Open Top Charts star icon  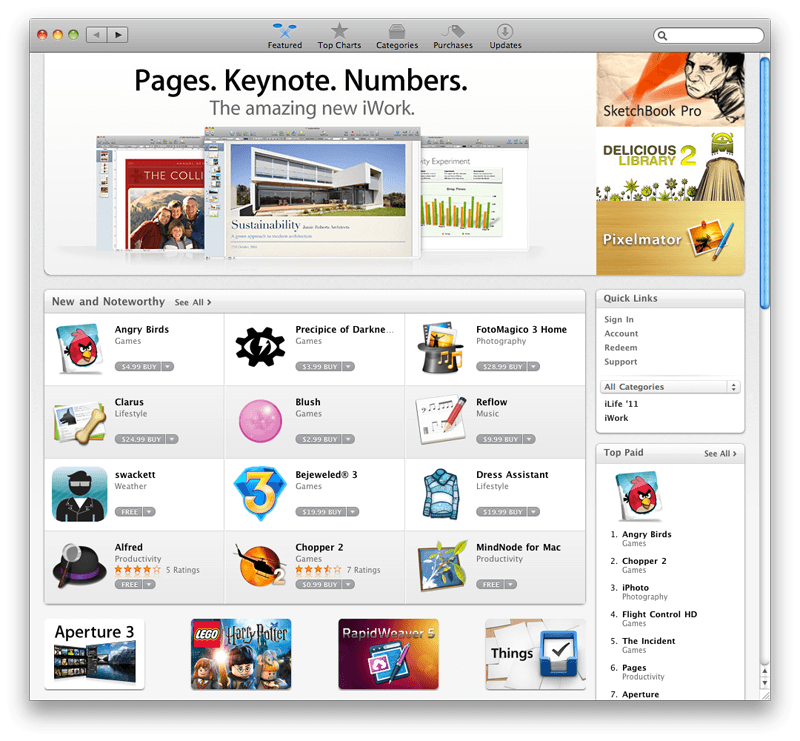(x=339, y=31)
